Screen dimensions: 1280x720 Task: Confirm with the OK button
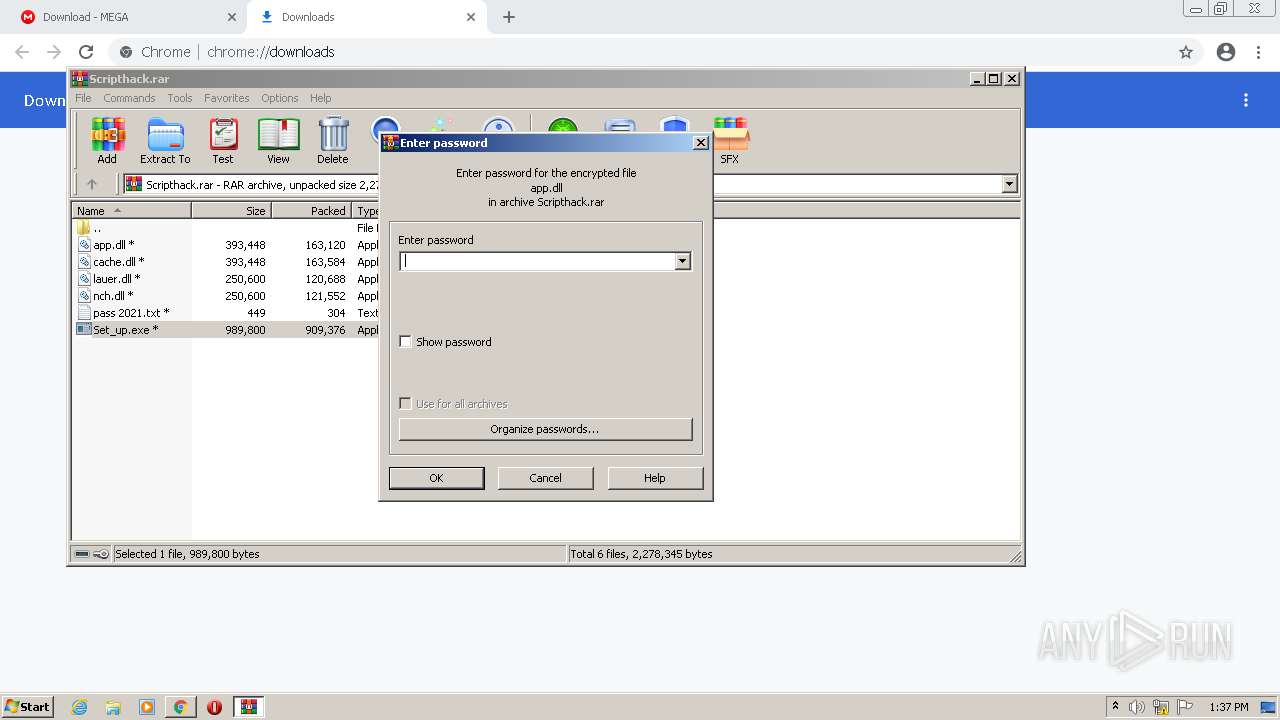pyautogui.click(x=436, y=478)
